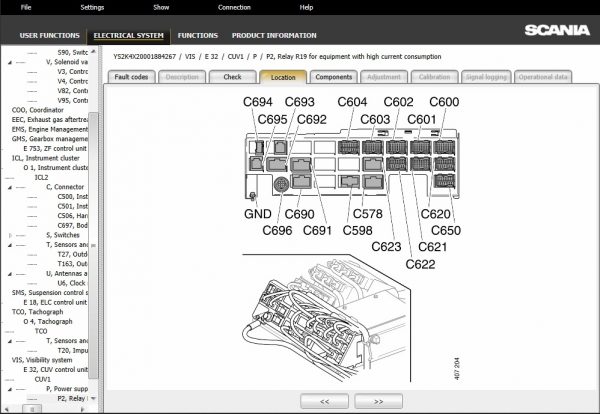Select V82 tree item
This screenshot has width=600, height=414.
tap(72, 91)
